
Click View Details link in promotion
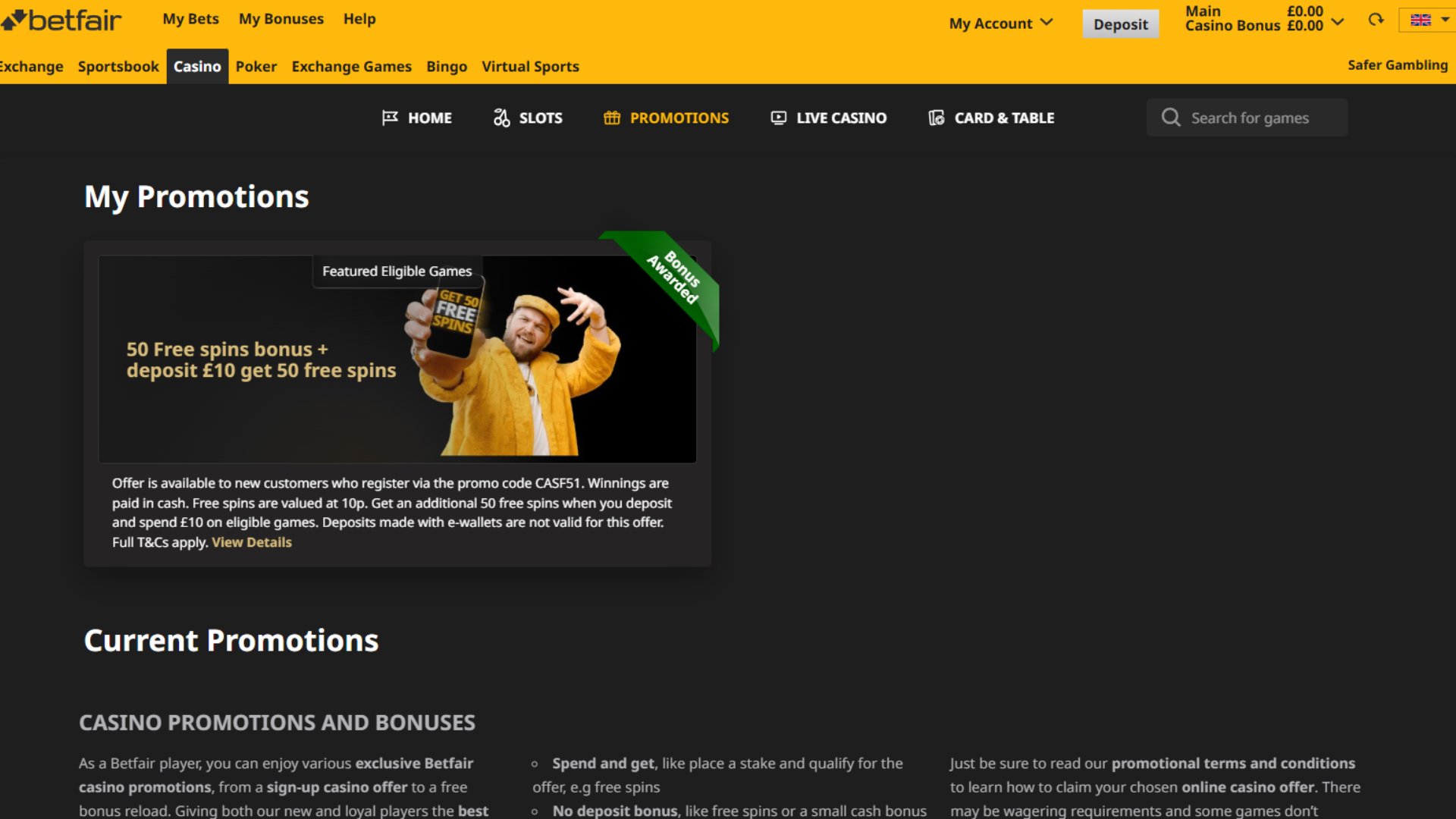coord(252,542)
